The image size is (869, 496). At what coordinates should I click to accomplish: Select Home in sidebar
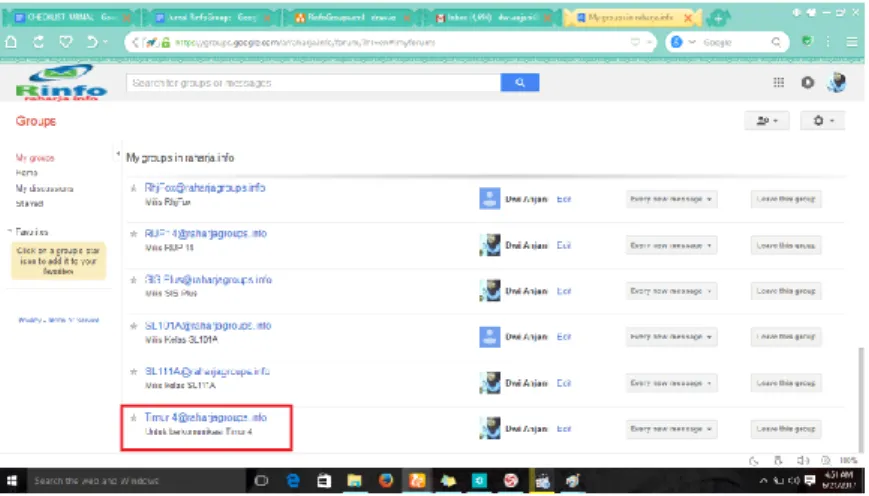pos(27,173)
